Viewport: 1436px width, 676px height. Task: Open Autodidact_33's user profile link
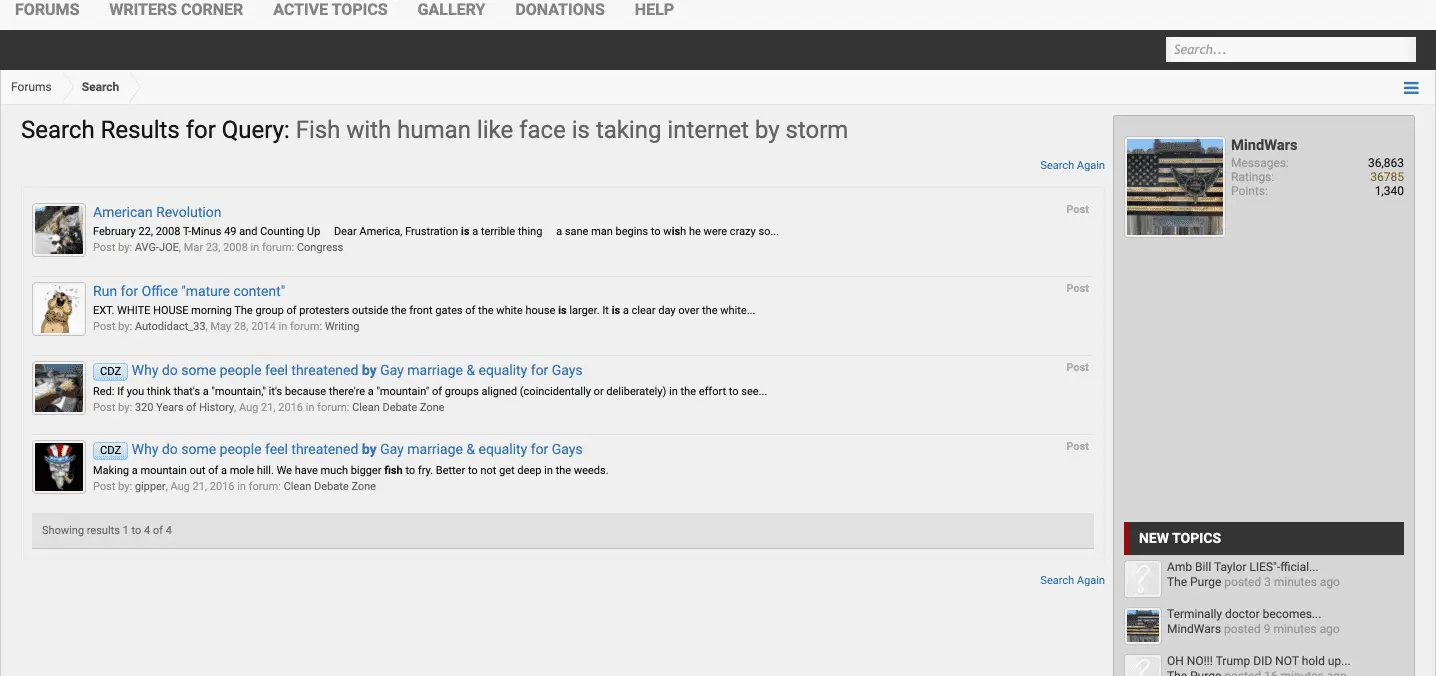coord(169,326)
